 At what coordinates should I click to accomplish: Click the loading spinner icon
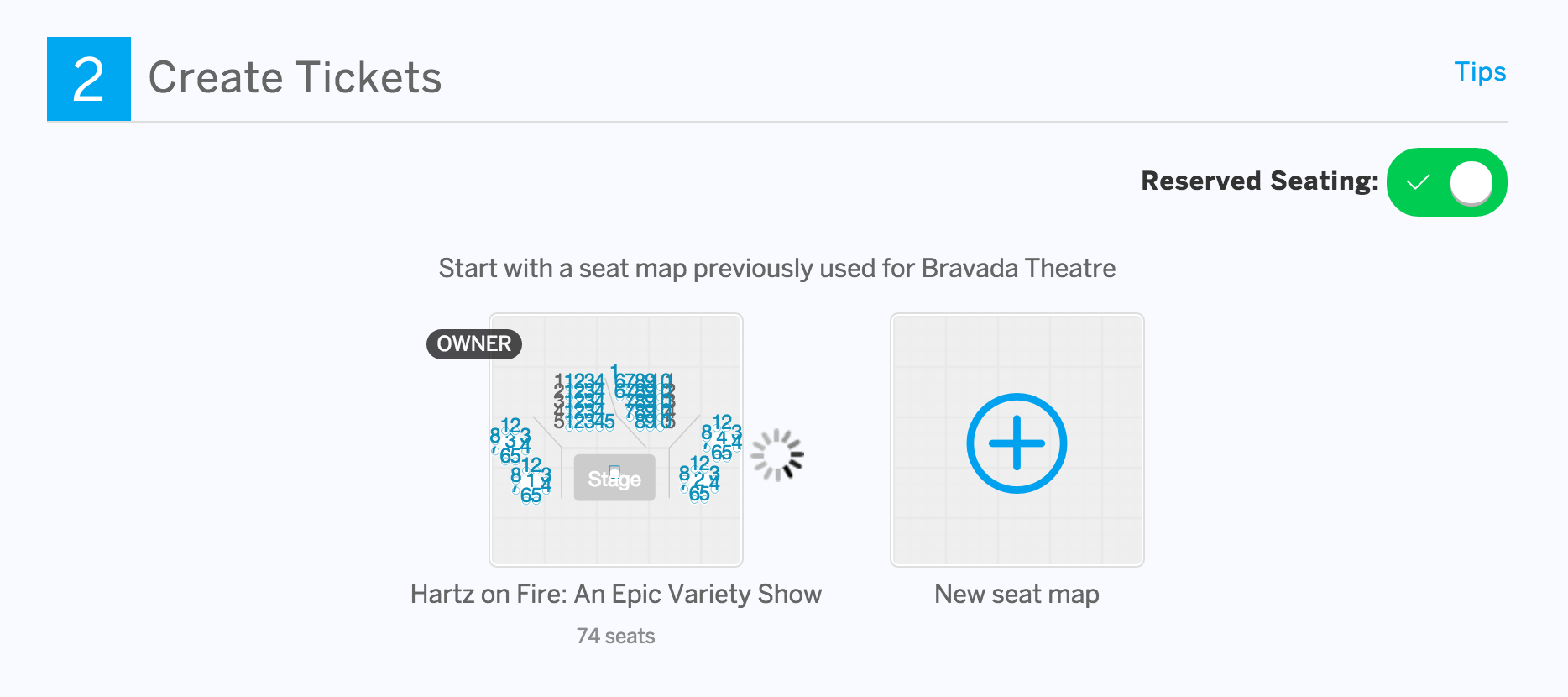[x=777, y=455]
